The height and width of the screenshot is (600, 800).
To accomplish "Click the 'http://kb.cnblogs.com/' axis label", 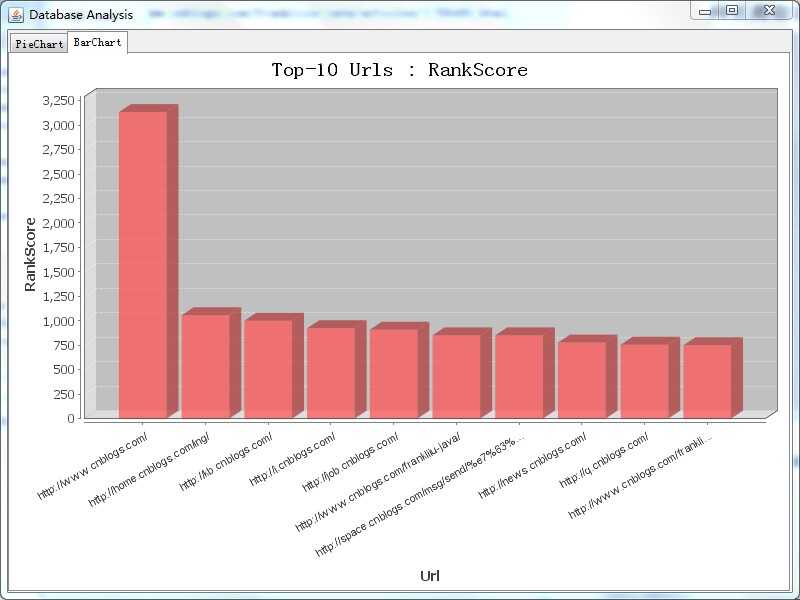I will [226, 462].
